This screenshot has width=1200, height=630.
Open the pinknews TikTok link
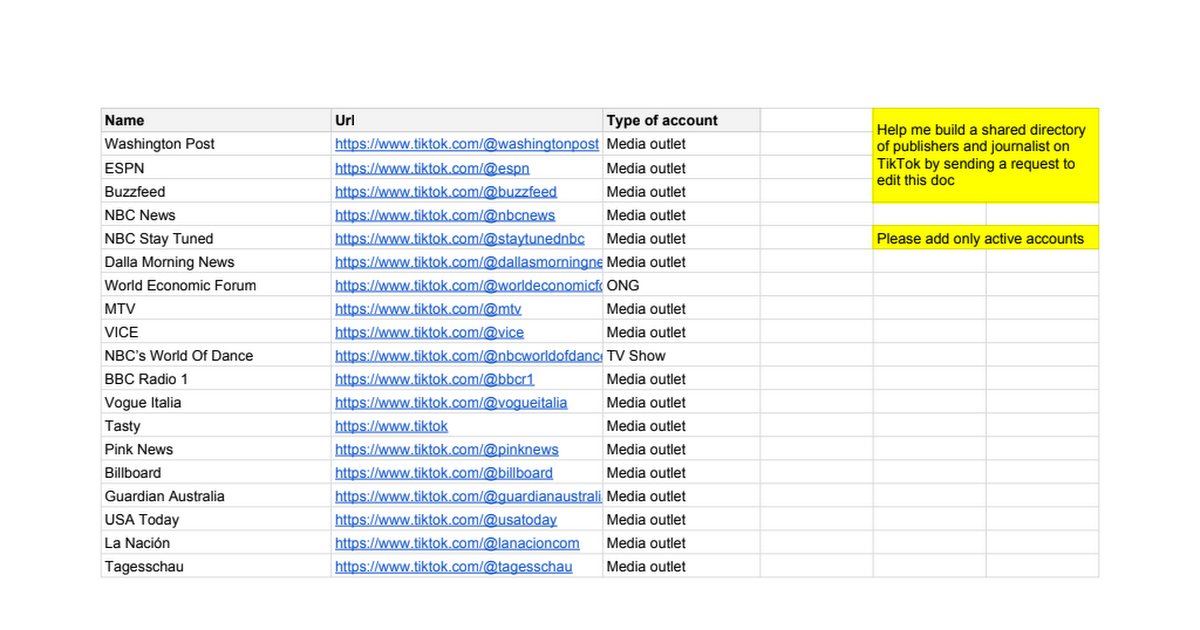click(447, 449)
